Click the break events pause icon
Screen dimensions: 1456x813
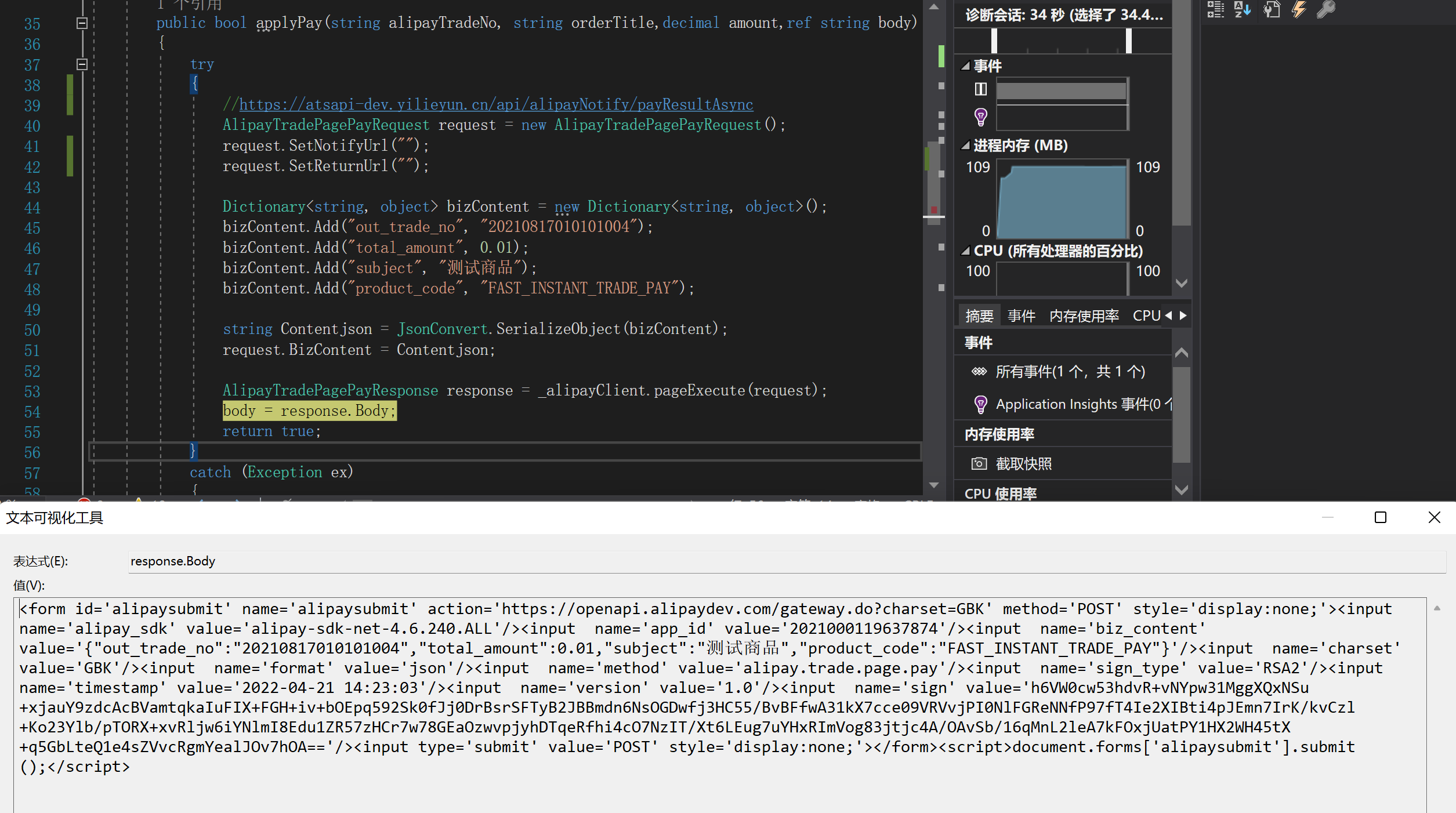click(x=980, y=89)
